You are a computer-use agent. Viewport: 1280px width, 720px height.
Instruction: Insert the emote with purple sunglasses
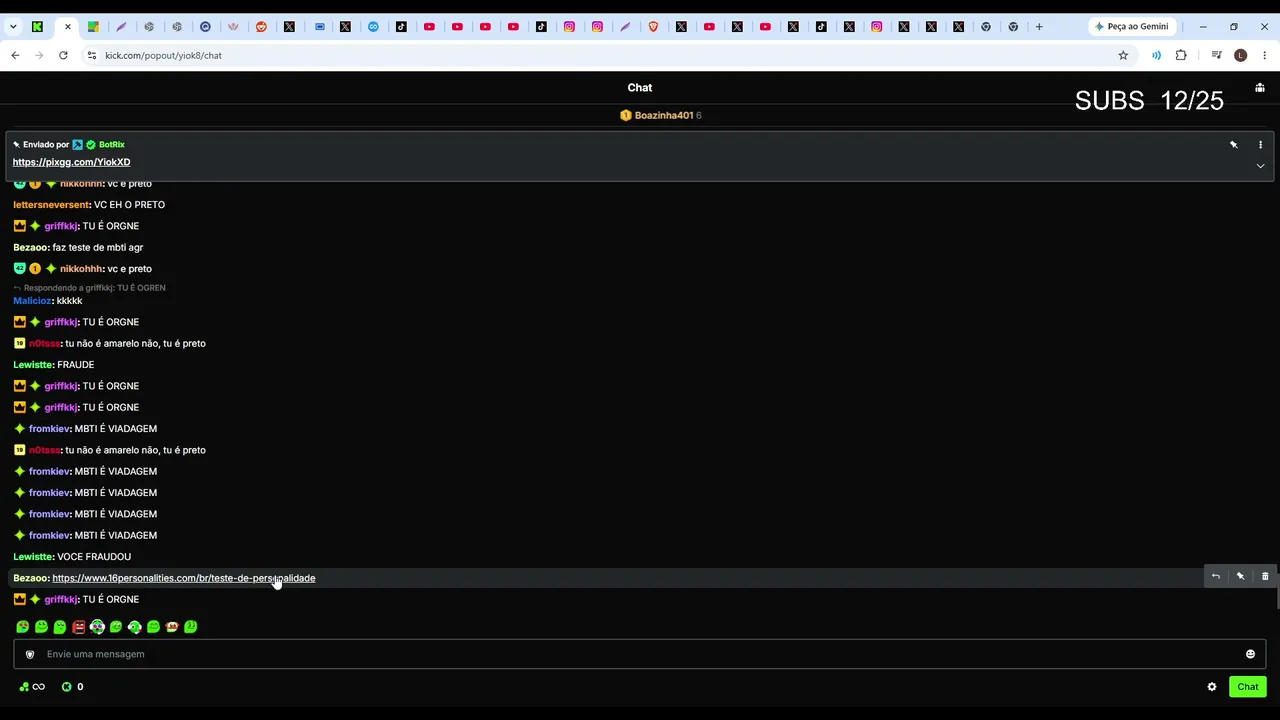[97, 627]
